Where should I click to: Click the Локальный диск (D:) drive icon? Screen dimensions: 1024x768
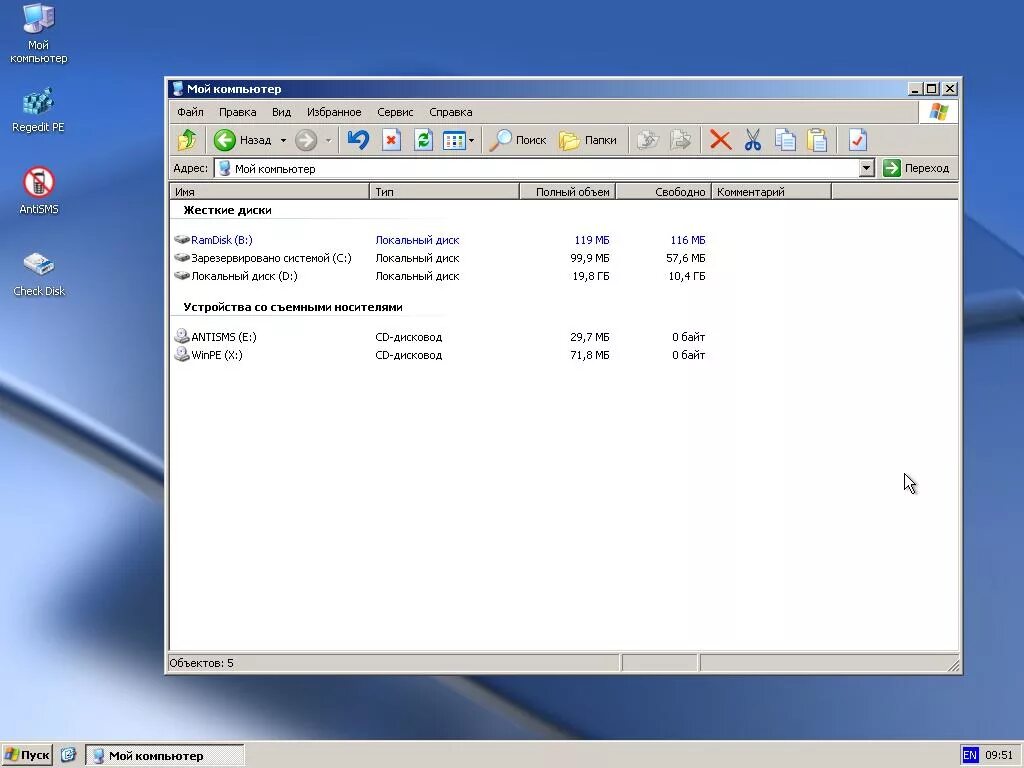click(x=182, y=276)
